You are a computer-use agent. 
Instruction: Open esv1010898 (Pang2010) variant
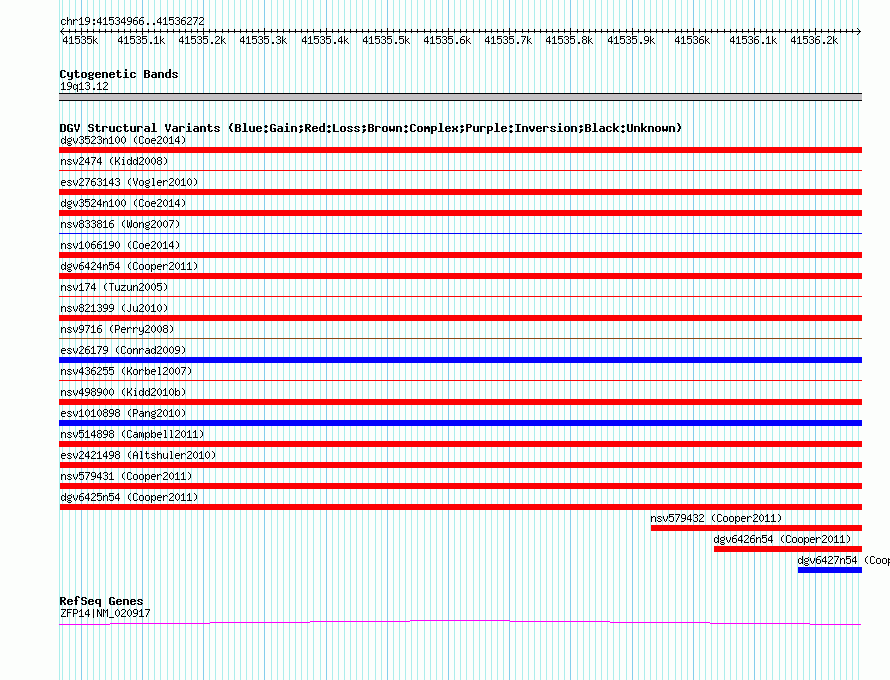tap(123, 413)
